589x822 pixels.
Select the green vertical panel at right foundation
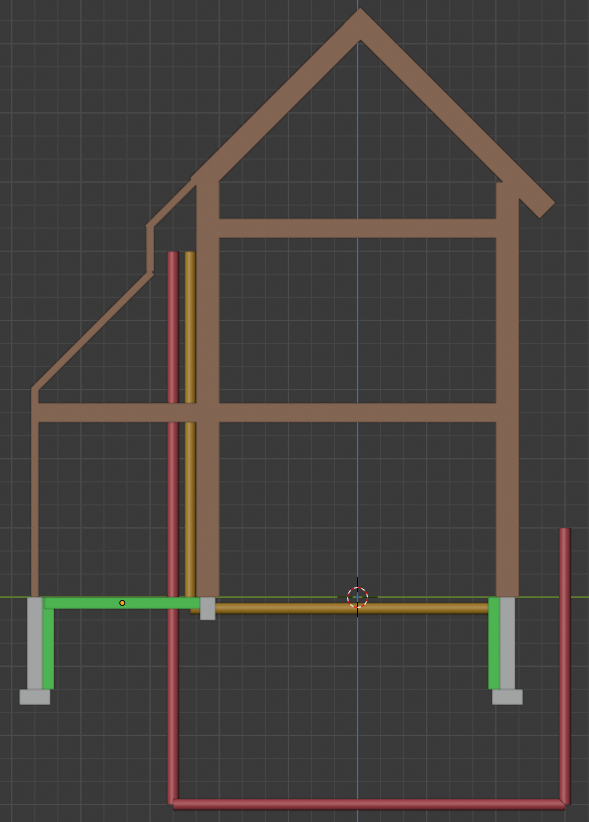(x=494, y=643)
